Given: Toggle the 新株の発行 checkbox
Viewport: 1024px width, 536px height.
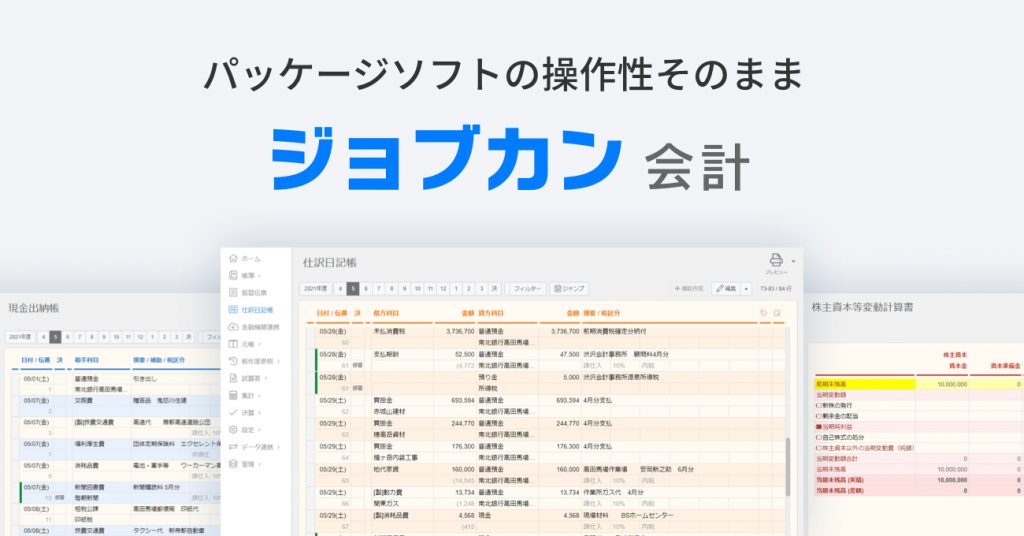Looking at the screenshot, I should [819, 405].
